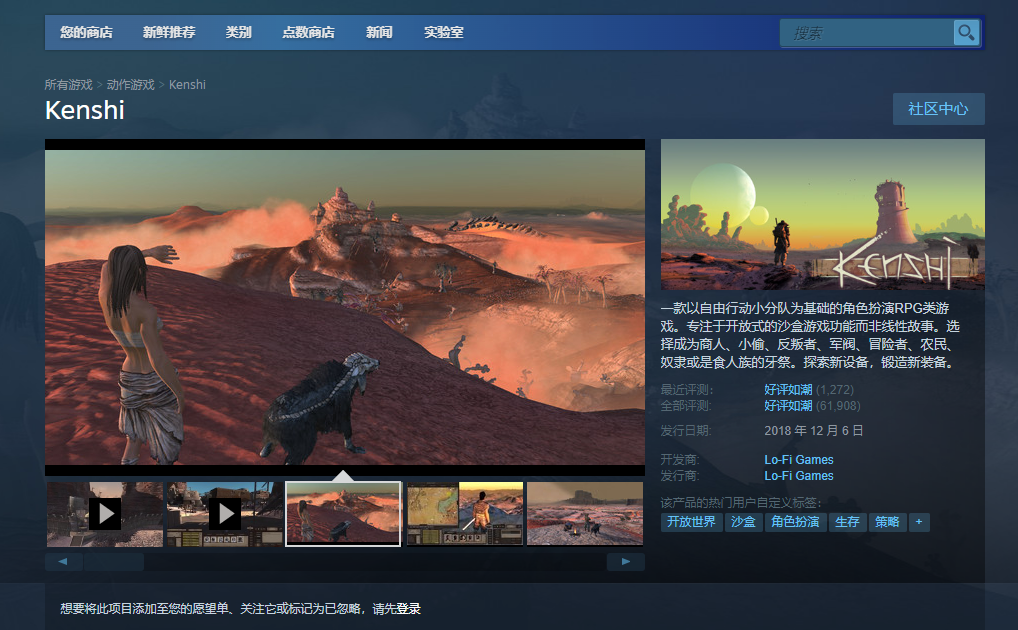This screenshot has width=1018, height=630.
Task: Play the first video thumbnail
Action: coord(105,514)
